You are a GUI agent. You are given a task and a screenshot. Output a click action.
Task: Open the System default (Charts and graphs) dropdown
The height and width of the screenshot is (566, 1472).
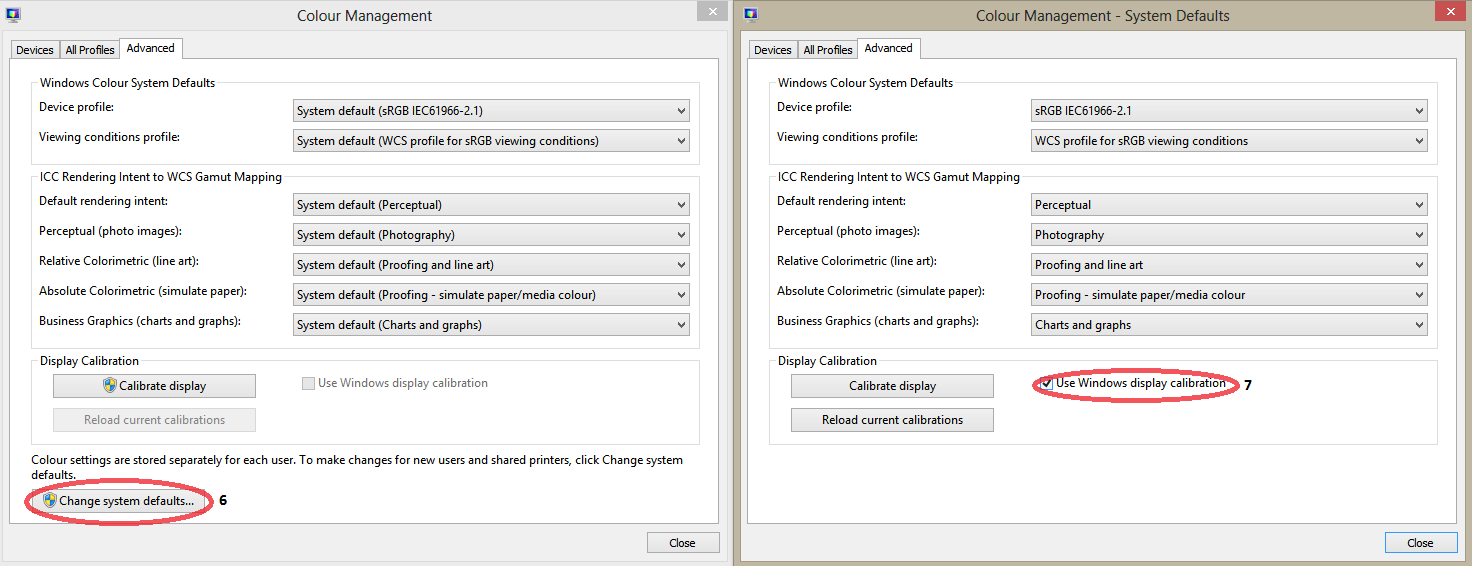[491, 325]
